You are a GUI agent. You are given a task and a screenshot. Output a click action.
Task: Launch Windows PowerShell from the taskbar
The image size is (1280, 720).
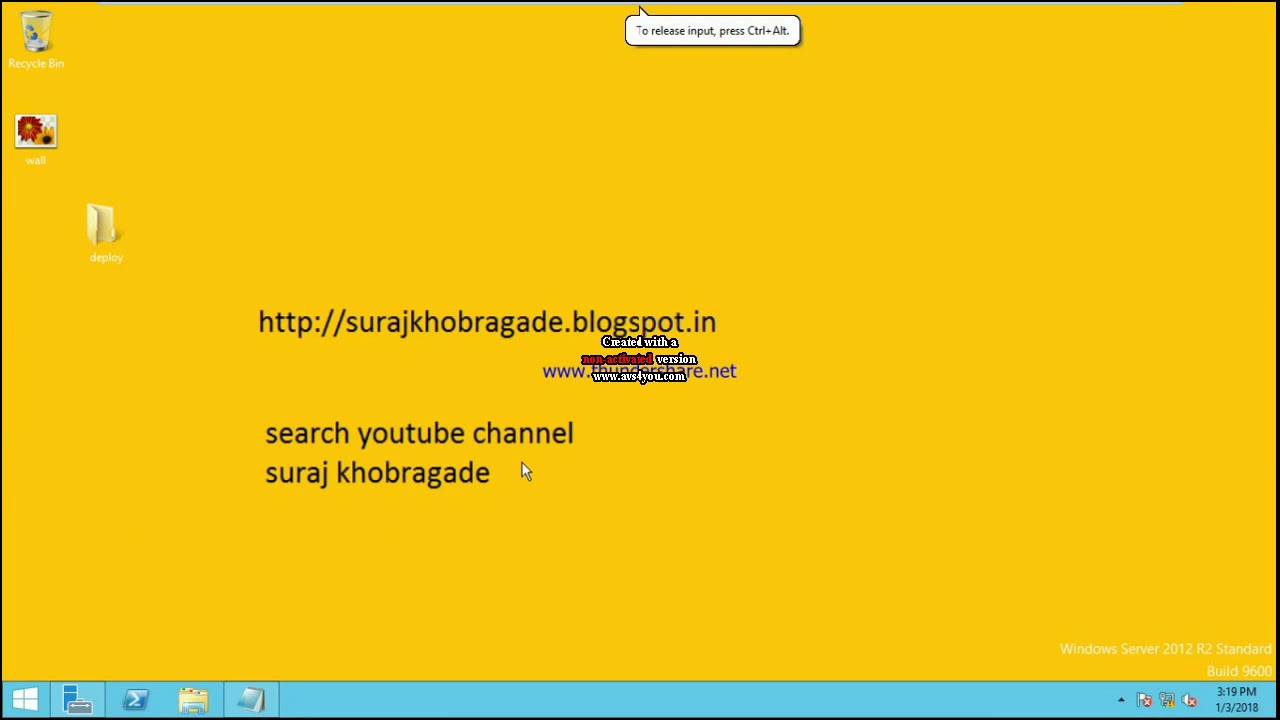(x=135, y=700)
